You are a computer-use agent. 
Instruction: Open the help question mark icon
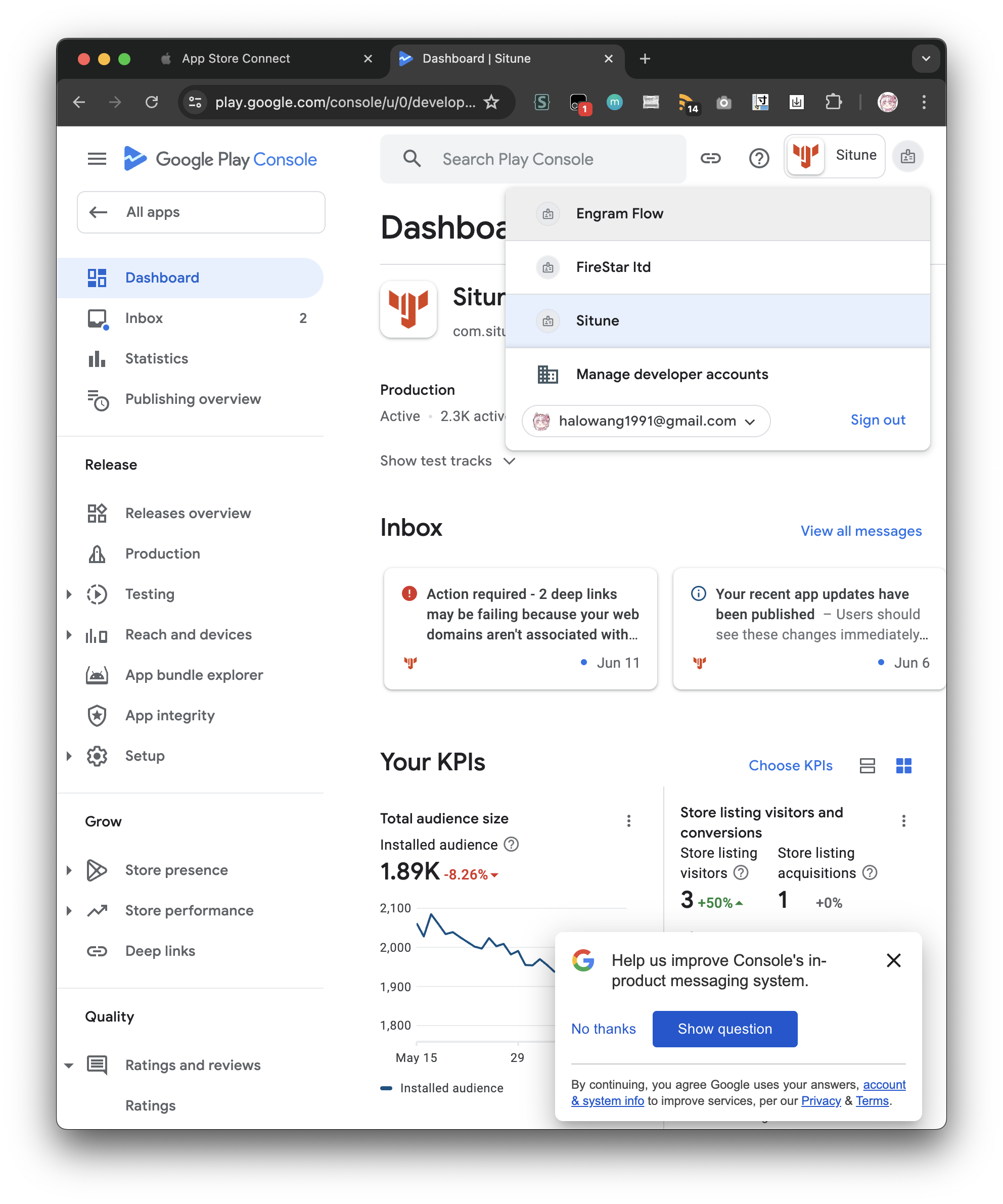(x=759, y=158)
